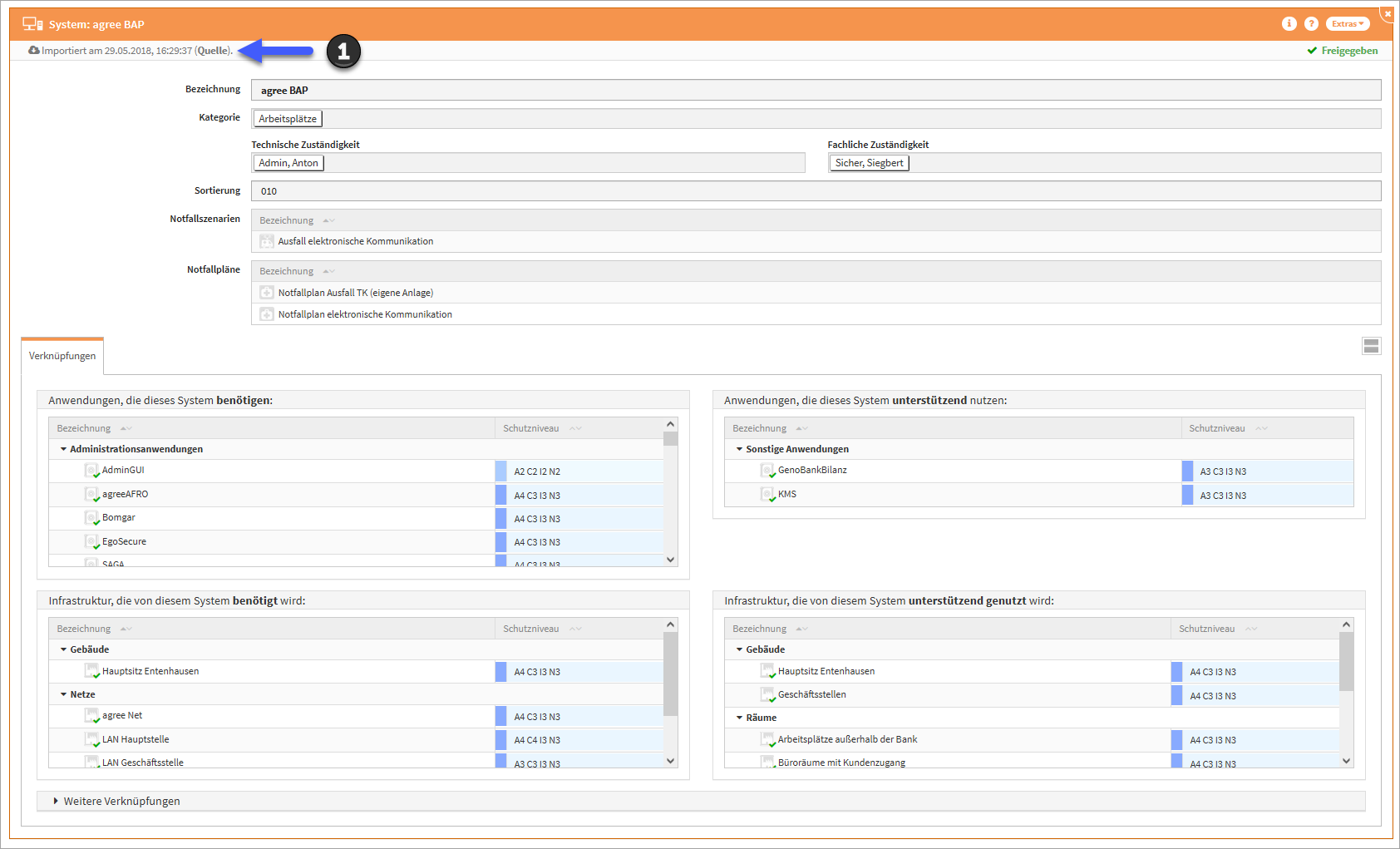Click the Admin, Anton responsibility tag
Screen dimensions: 1400x849
point(288,163)
